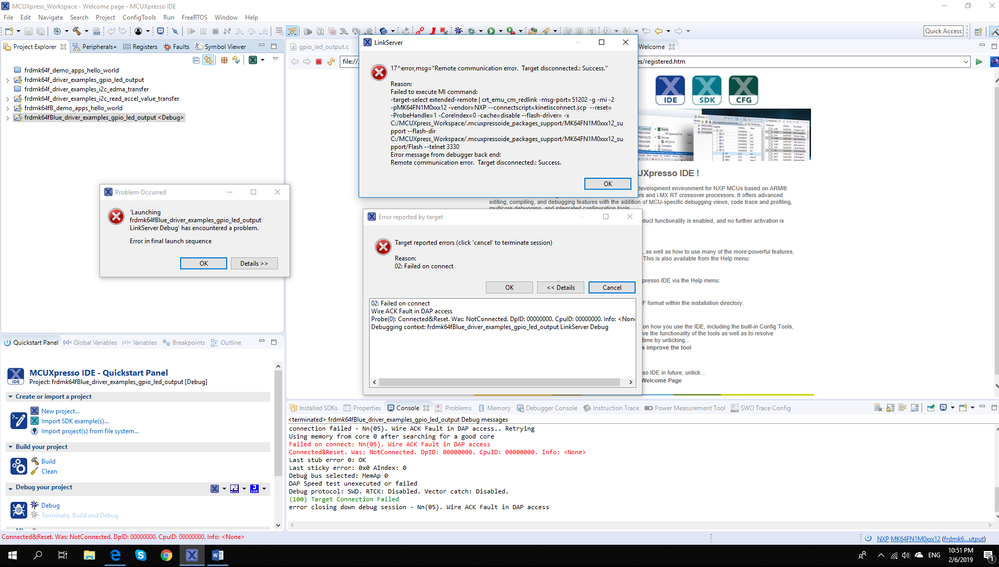Click Maximize on the Quickstart Panel view
Screen dimensions: 999x567
[274, 342]
